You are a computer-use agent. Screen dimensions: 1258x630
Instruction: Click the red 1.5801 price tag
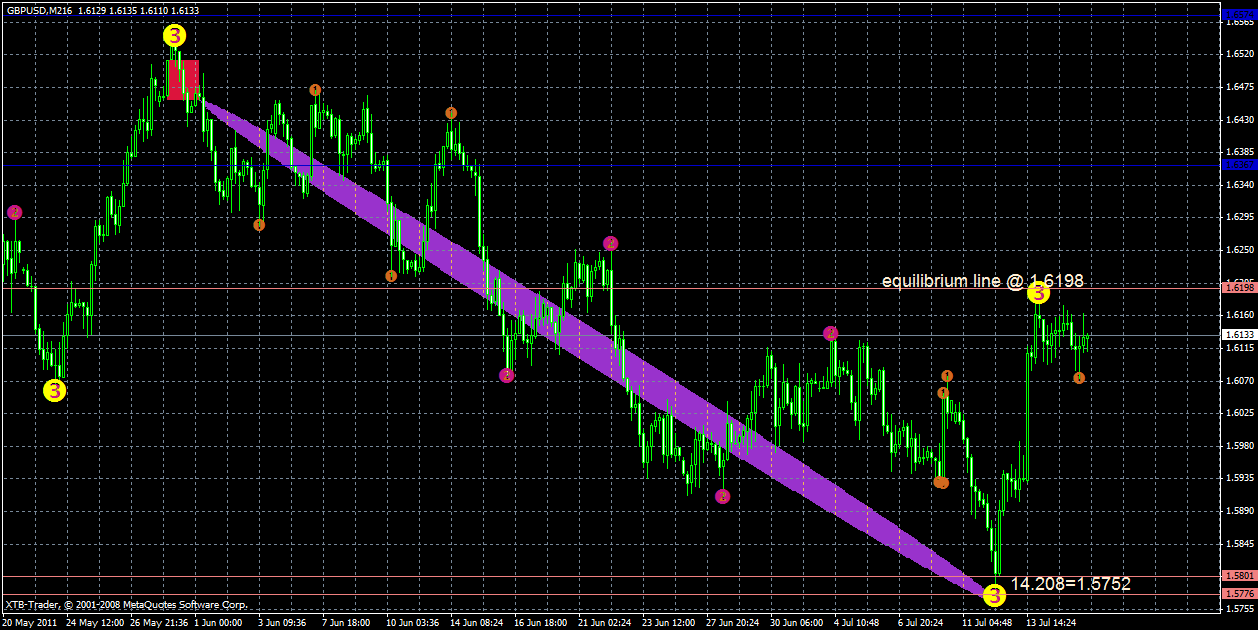pyautogui.click(x=1238, y=576)
